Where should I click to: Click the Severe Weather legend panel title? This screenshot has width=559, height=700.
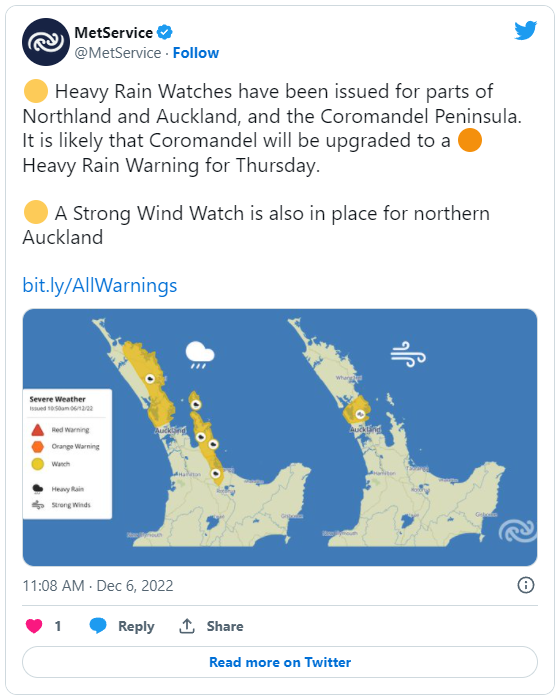tap(57, 399)
